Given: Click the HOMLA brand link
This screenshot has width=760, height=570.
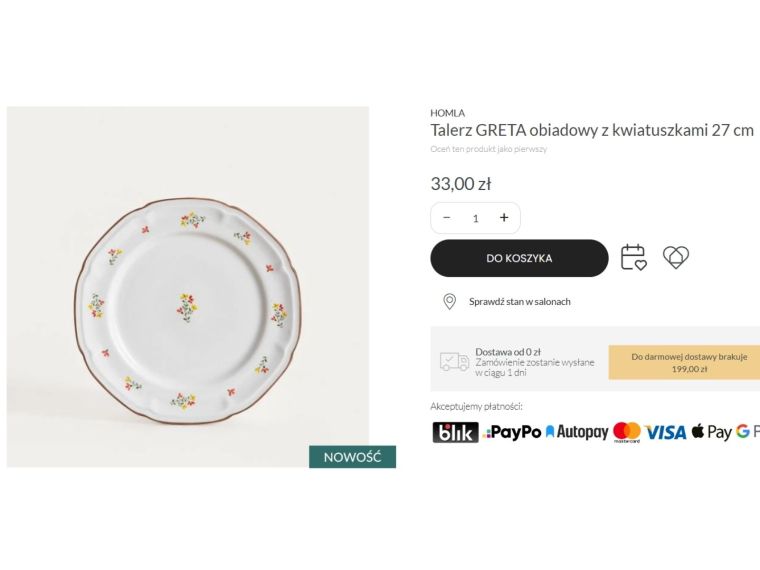Looking at the screenshot, I should (447, 113).
